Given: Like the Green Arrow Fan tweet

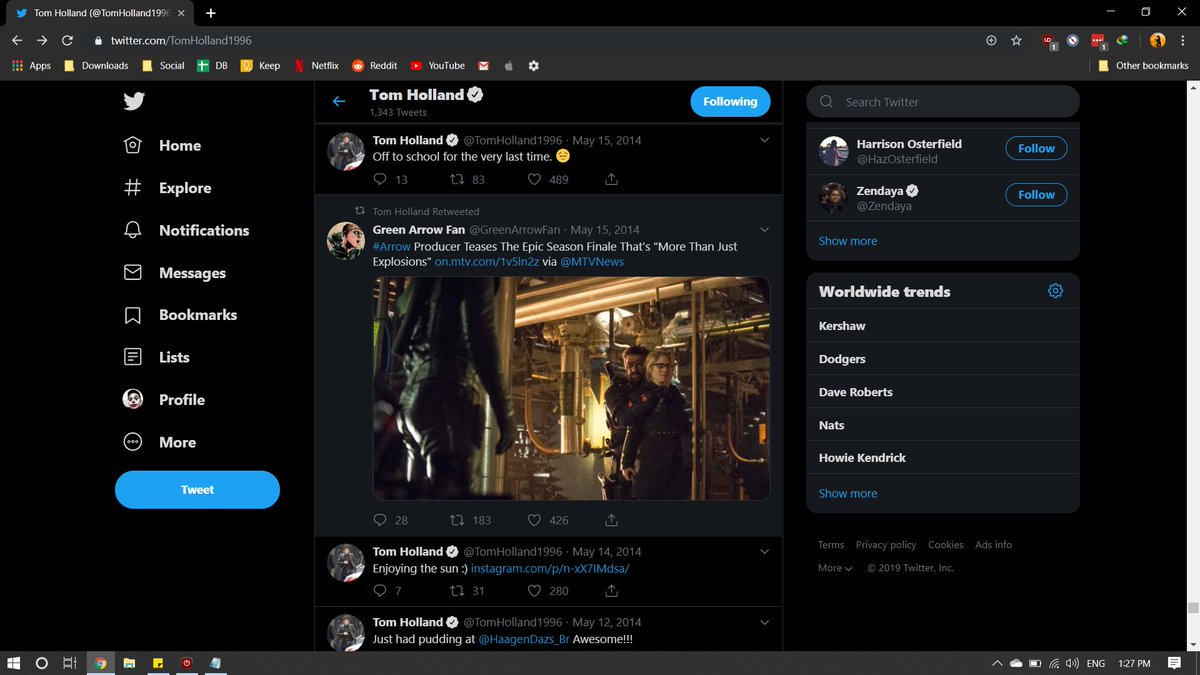Looking at the screenshot, I should click(534, 520).
